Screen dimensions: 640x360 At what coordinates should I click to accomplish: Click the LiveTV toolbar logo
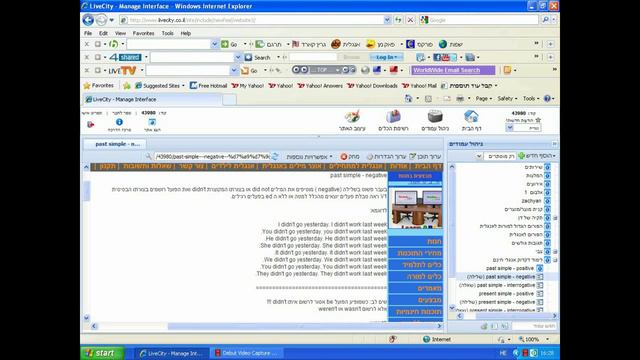[x=122, y=71]
